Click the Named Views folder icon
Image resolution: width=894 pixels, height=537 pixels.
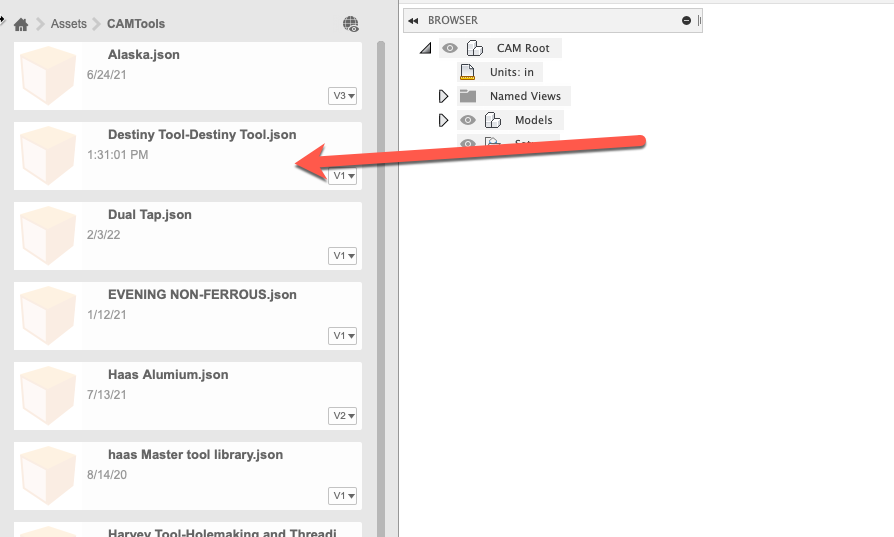tap(468, 96)
